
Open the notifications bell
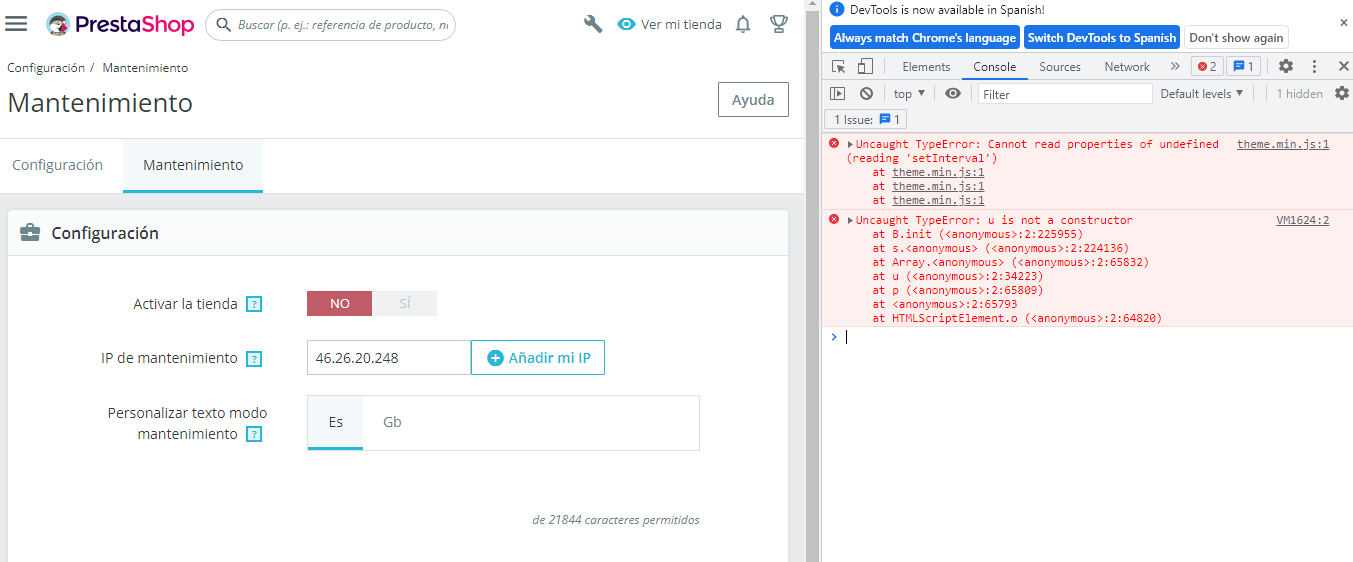[x=743, y=24]
